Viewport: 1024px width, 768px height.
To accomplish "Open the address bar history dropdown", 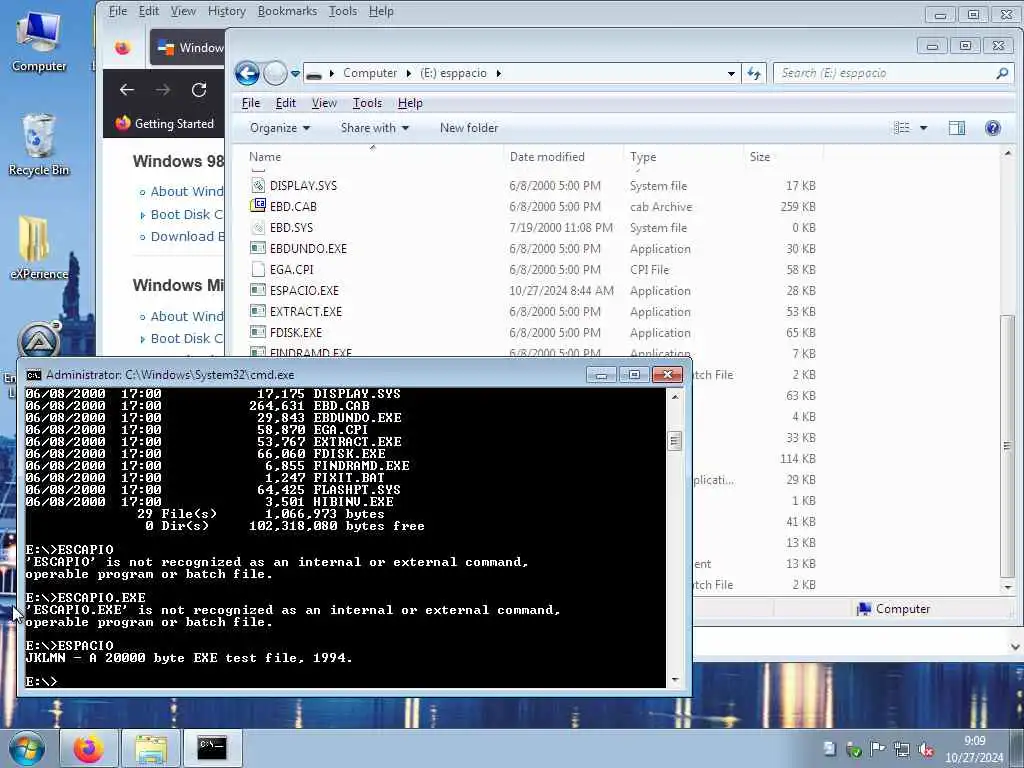I will [x=731, y=74].
